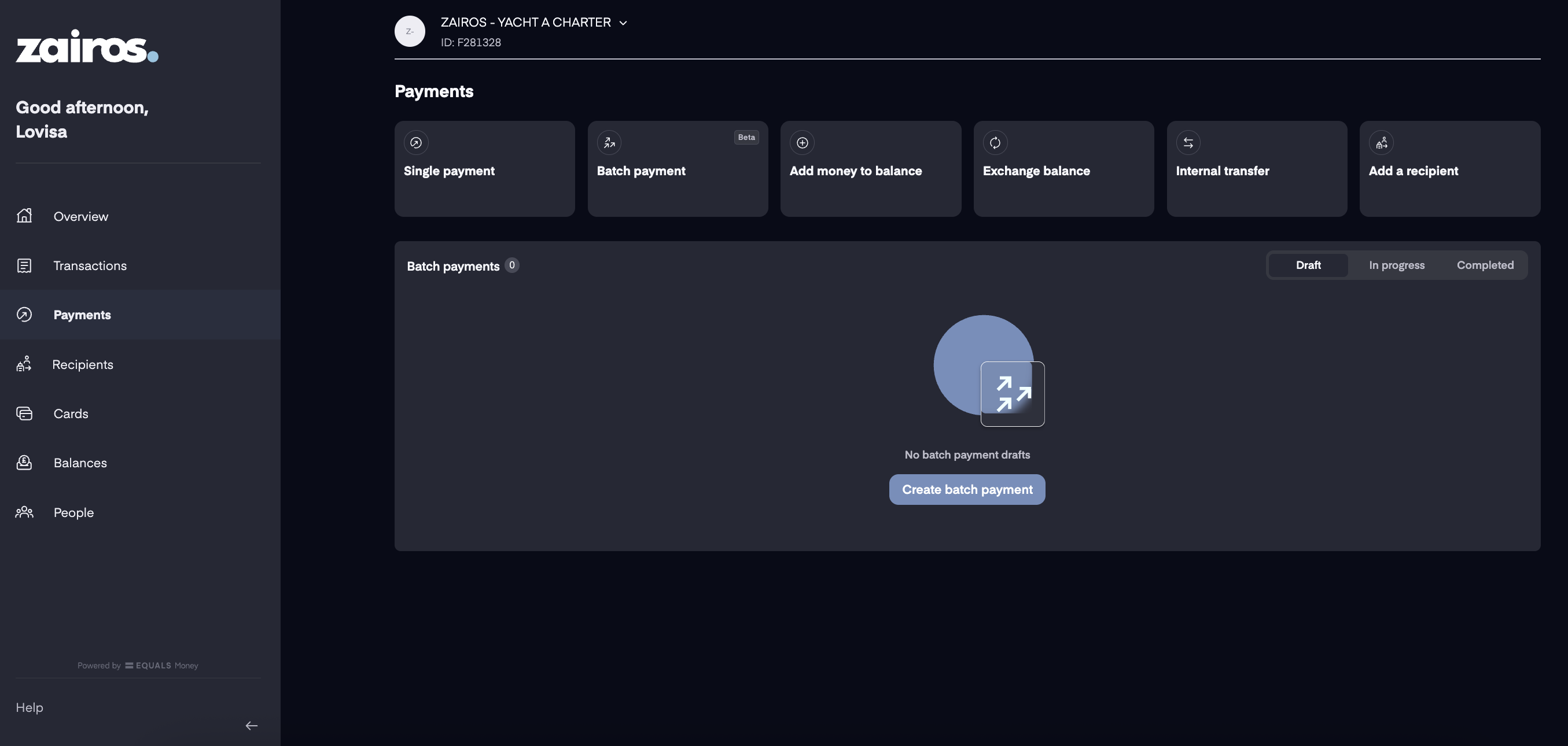Click Powered by Equals Money link

click(x=138, y=665)
